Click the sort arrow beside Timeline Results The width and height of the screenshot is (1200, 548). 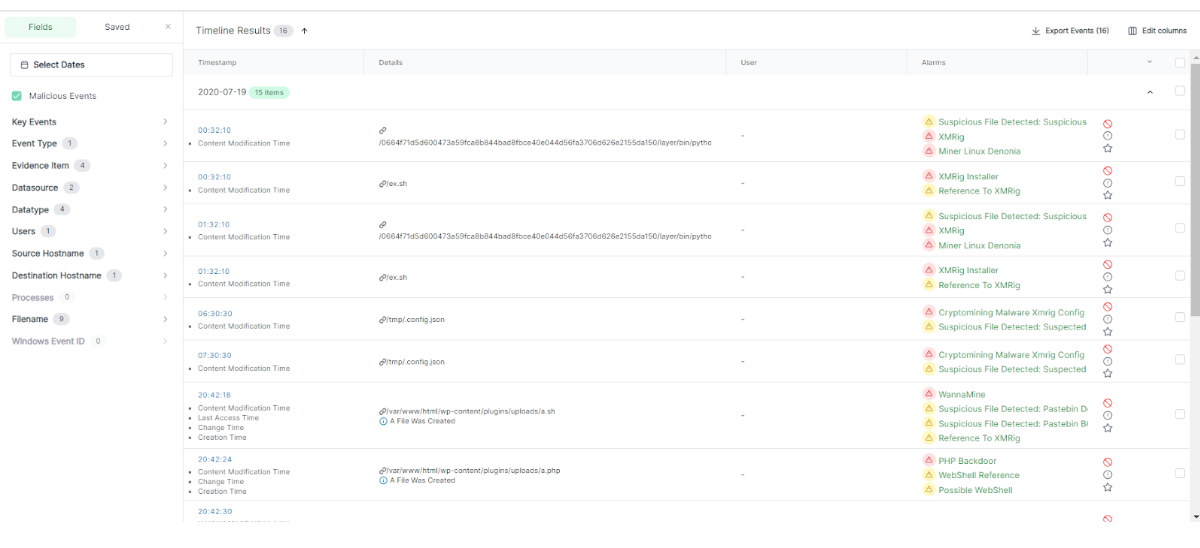point(304,31)
